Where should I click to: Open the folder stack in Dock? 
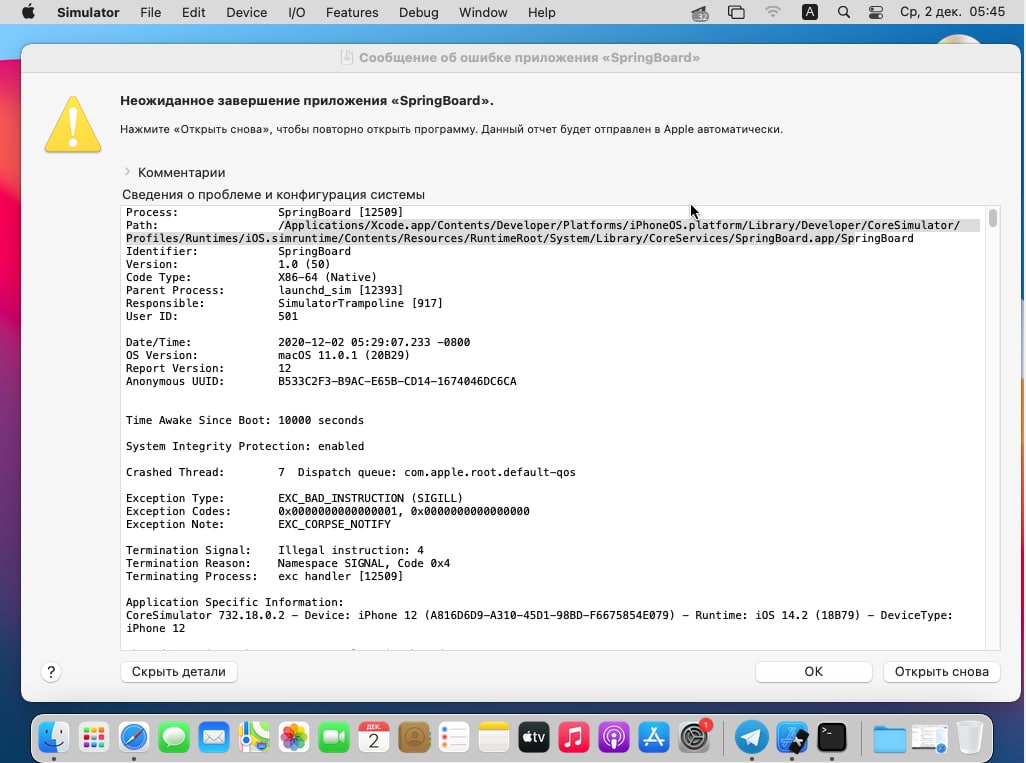point(889,739)
